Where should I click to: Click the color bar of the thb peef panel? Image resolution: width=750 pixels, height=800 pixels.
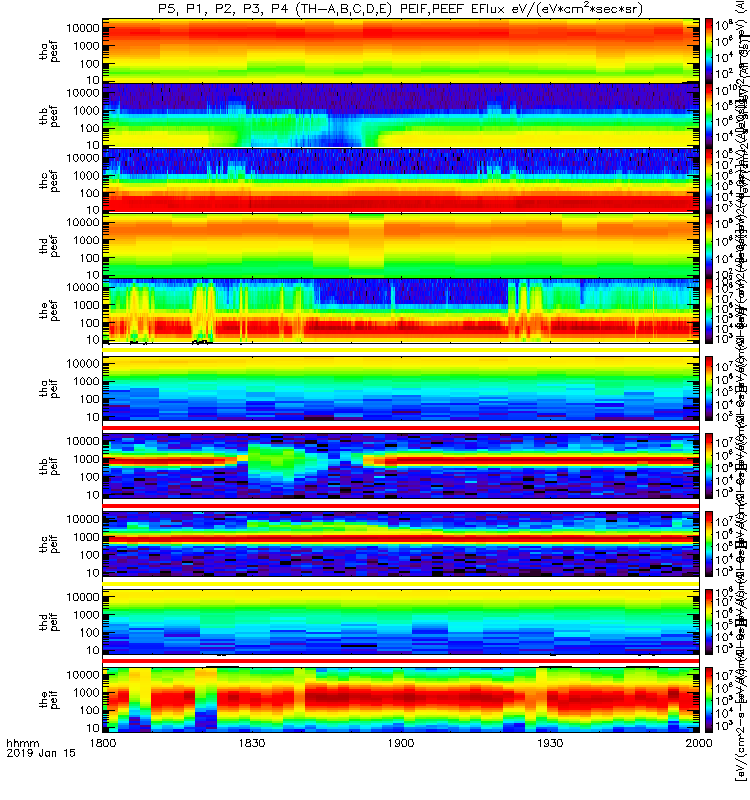click(709, 116)
